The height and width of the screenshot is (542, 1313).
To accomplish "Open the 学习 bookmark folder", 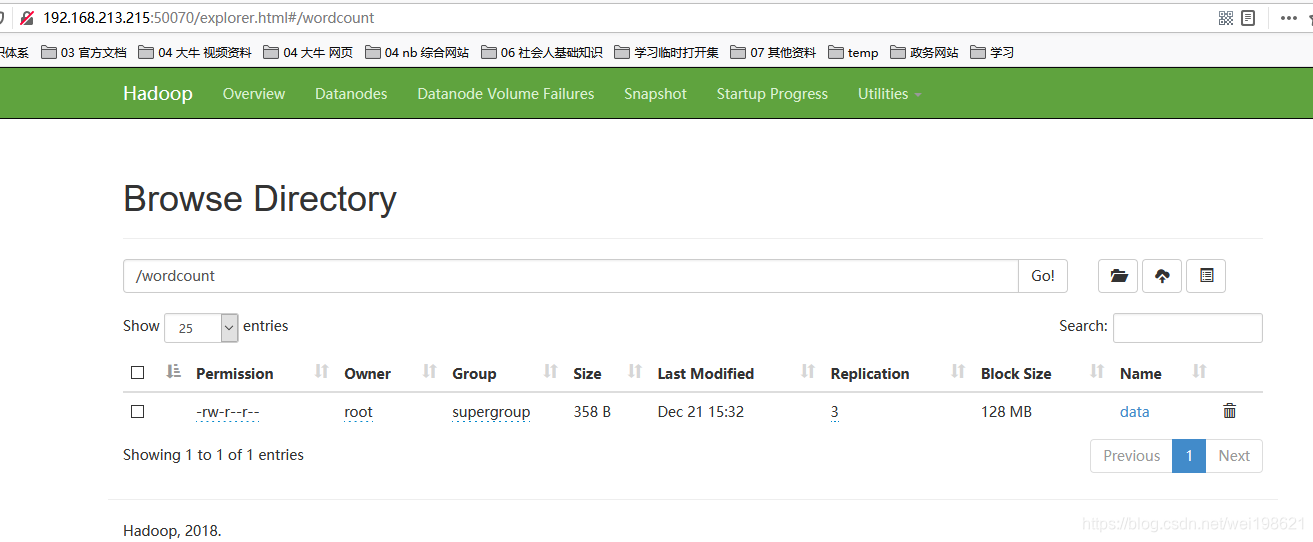I will tap(992, 52).
